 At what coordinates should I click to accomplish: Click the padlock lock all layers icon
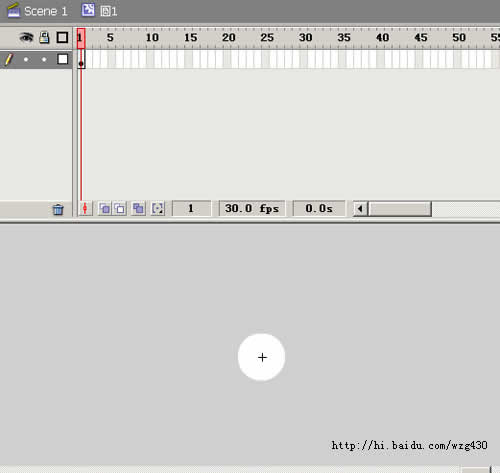coord(44,37)
